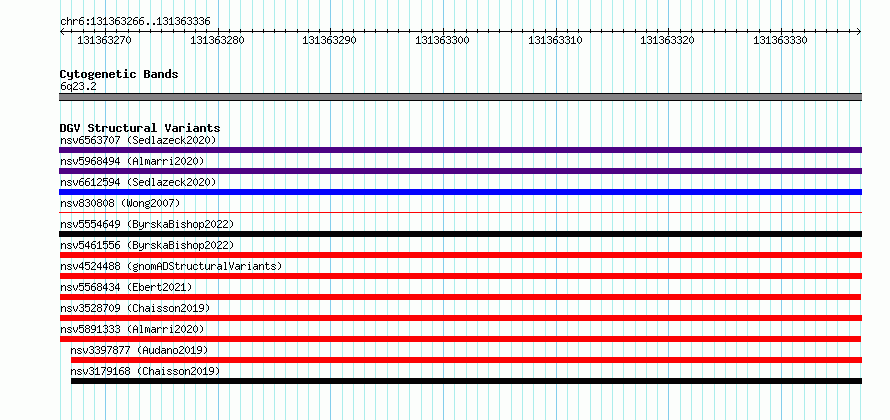Click the nsv6563707 (Sedlazeck2020) label

pyautogui.click(x=138, y=140)
